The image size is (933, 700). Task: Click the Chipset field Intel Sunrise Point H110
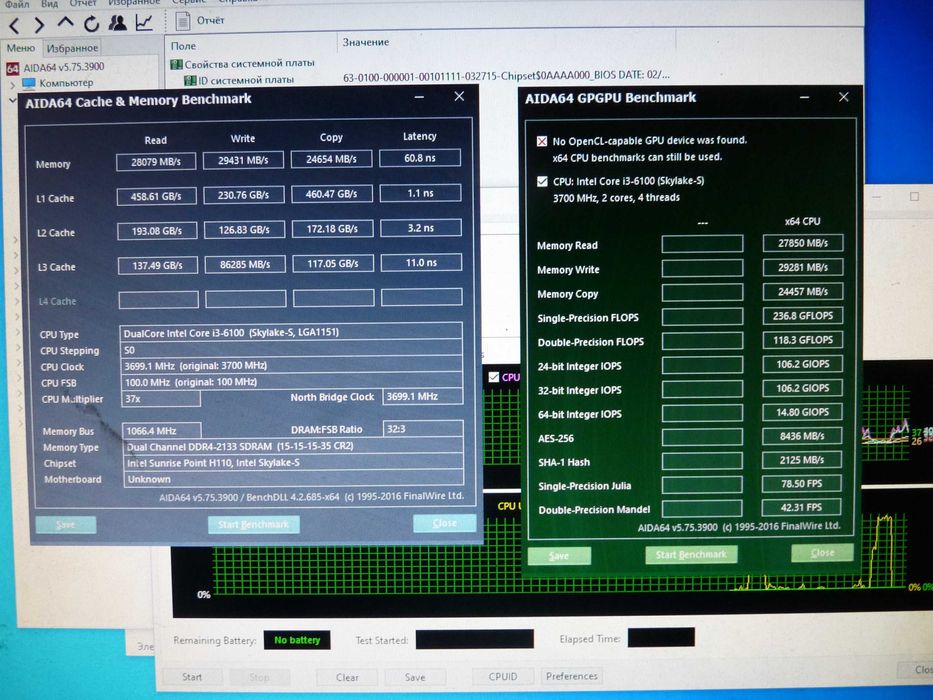click(293, 462)
